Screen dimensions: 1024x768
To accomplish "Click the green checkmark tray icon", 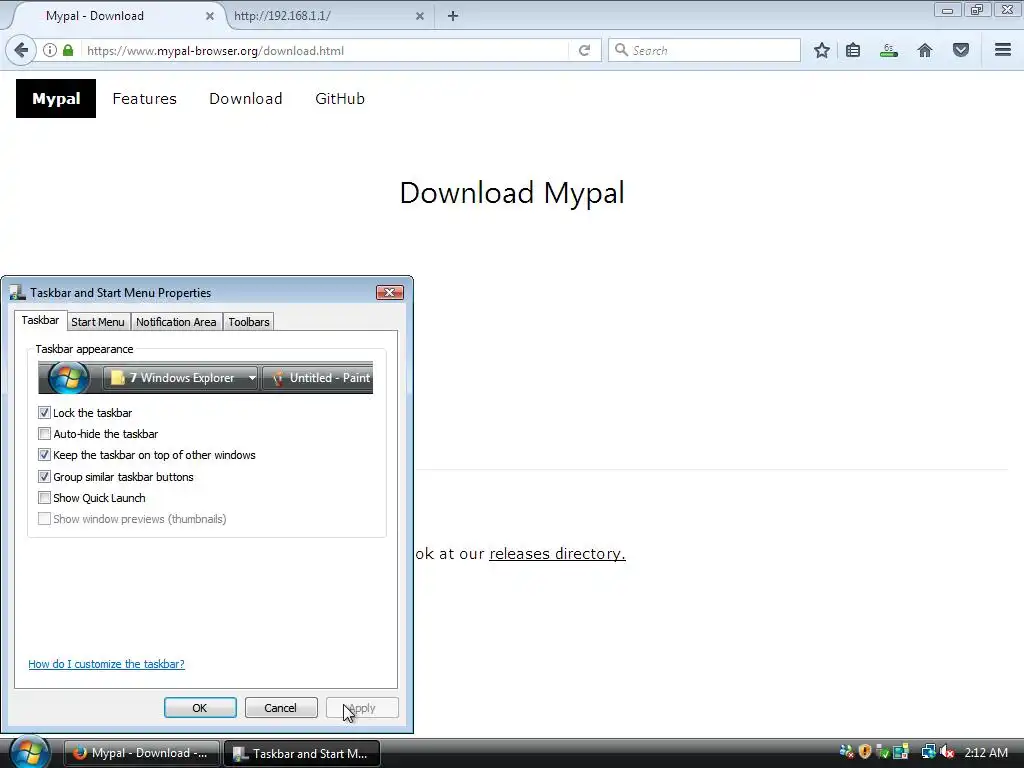I will pos(882,752).
